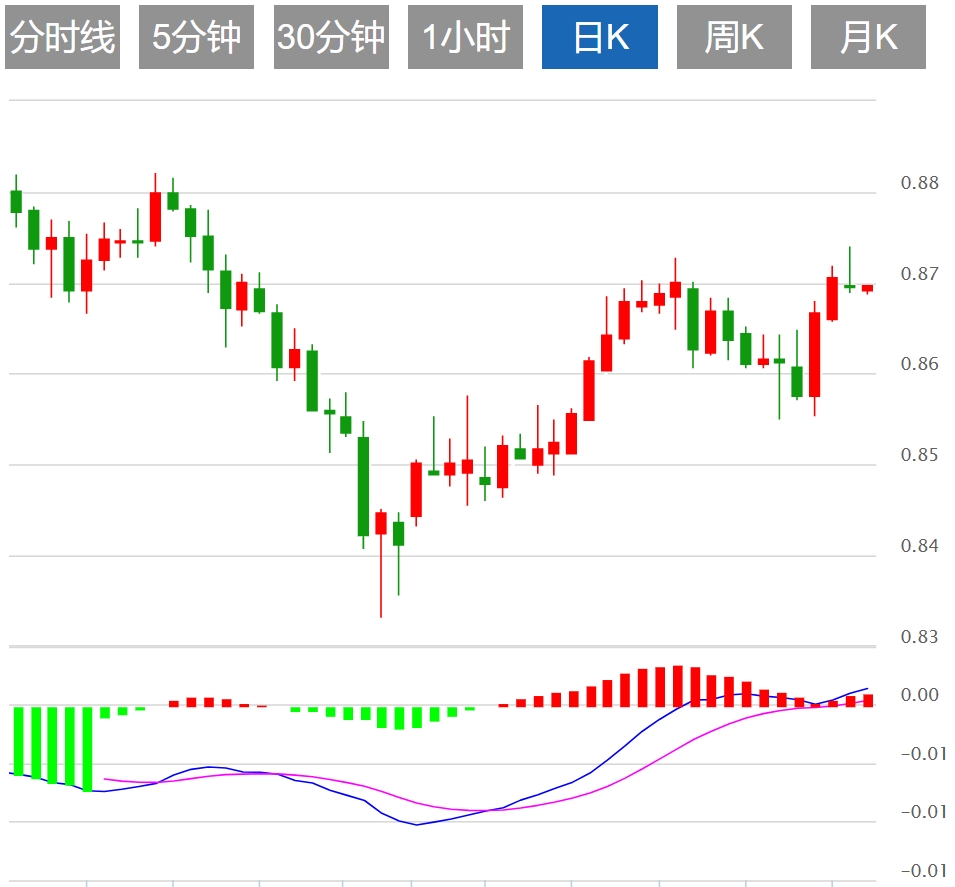Switch to the 1小时 chart

[465, 37]
